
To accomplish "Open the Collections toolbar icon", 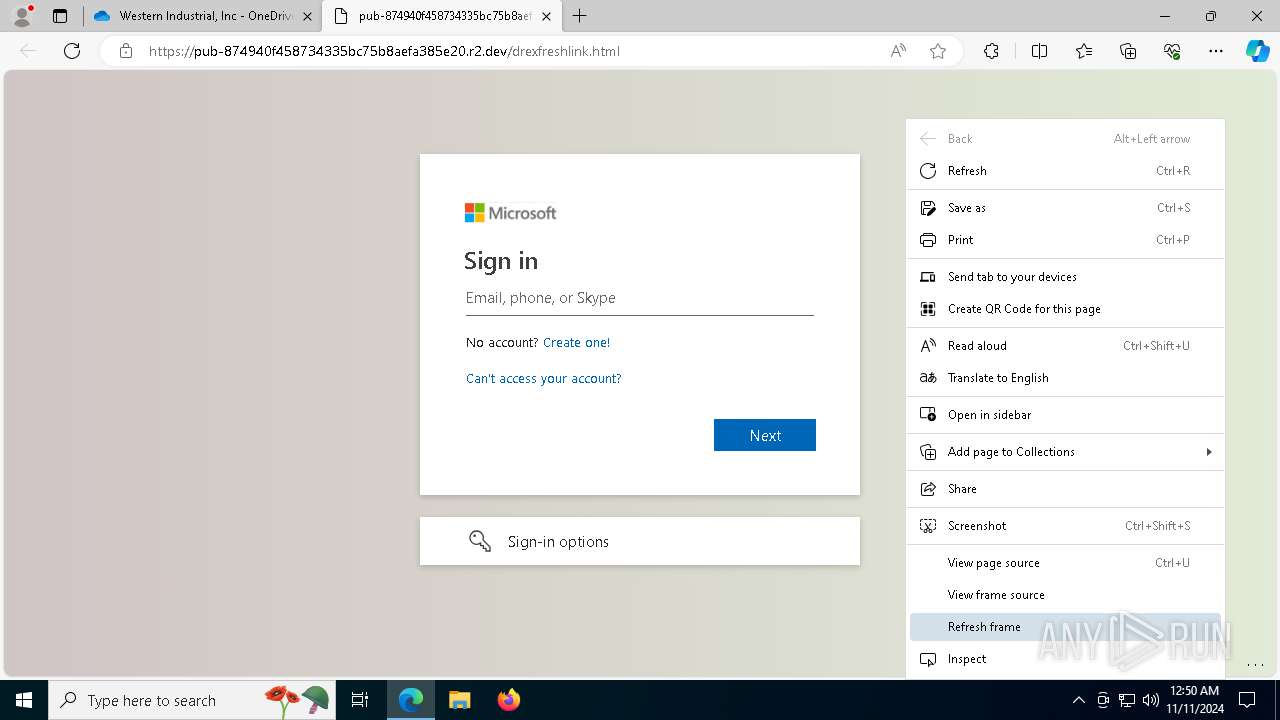I will tap(1128, 51).
